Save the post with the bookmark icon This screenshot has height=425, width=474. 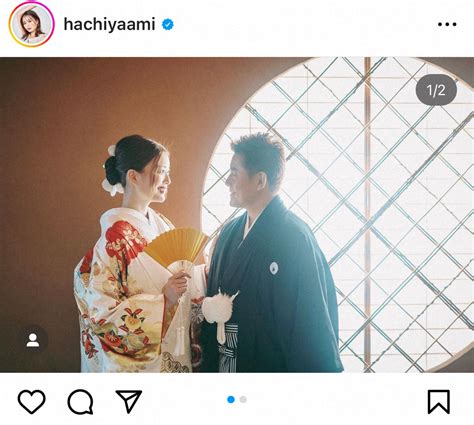pos(439,402)
